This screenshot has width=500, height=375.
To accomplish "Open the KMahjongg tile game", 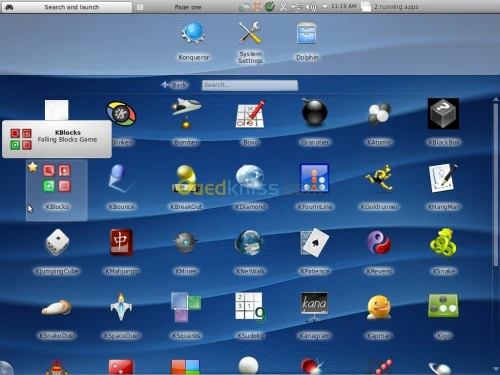I will [x=122, y=252].
